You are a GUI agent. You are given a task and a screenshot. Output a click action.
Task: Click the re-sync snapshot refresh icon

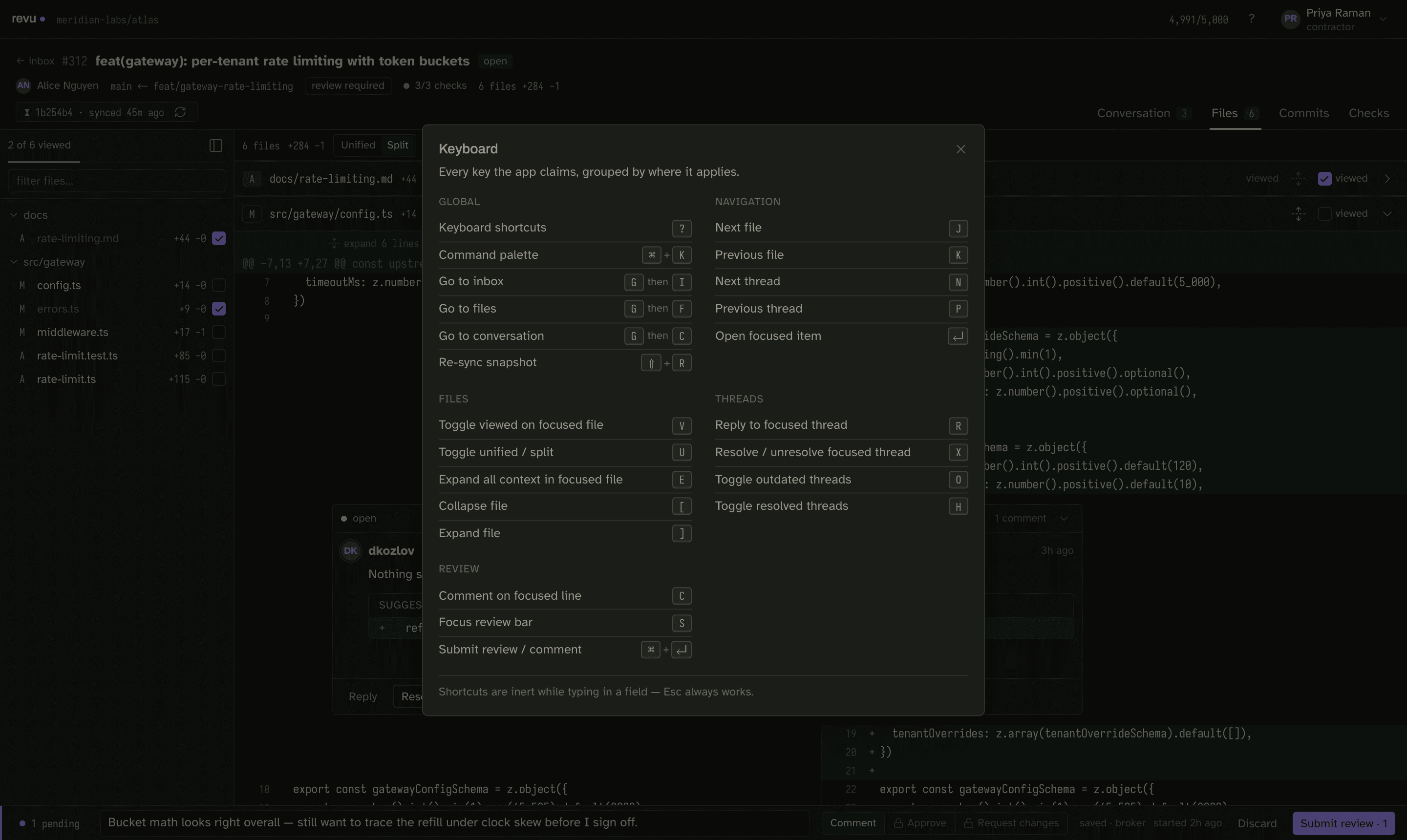(180, 112)
